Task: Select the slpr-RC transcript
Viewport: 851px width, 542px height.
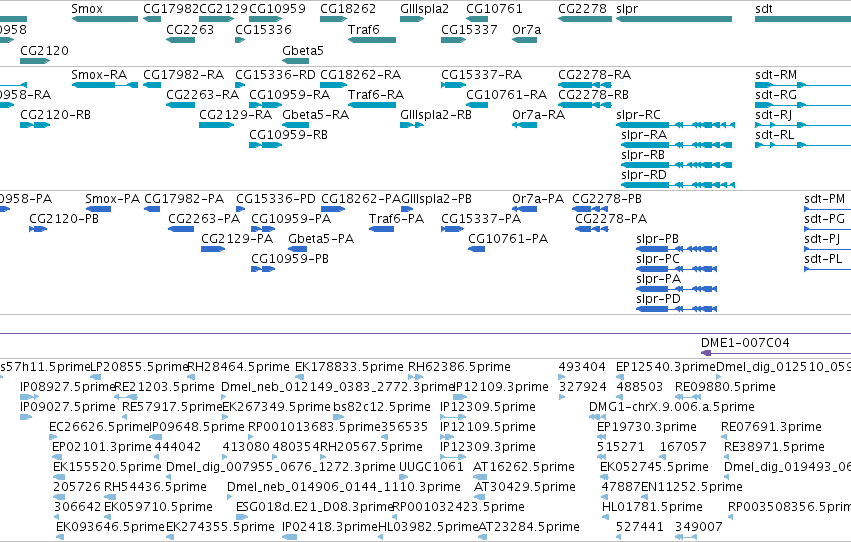Action: (675, 125)
